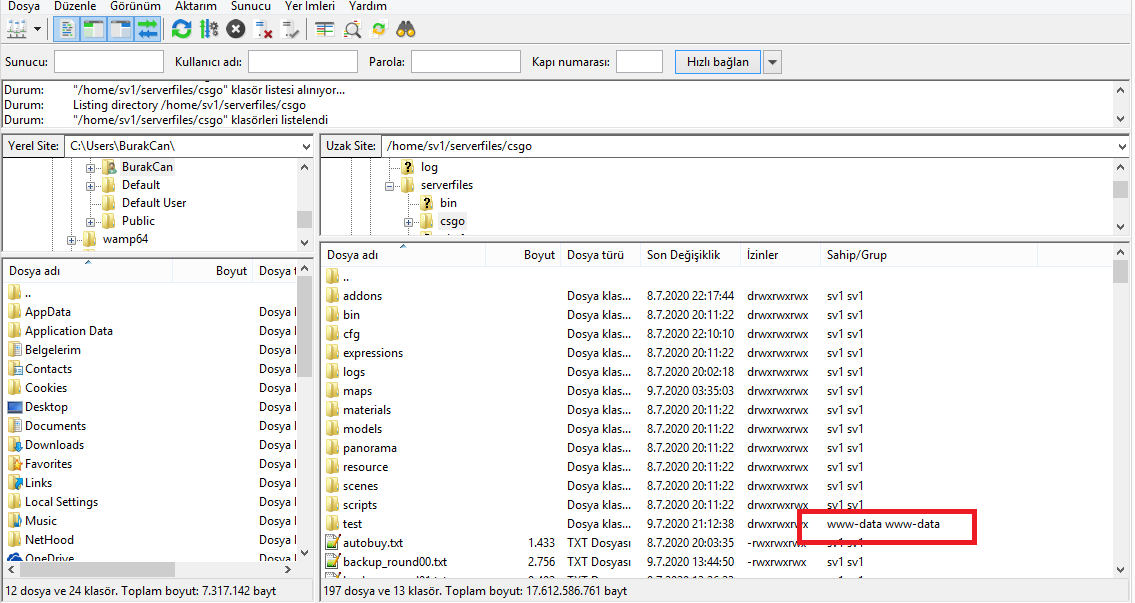This screenshot has height=603, width=1135.
Task: Focus the Parola input field
Action: click(465, 62)
